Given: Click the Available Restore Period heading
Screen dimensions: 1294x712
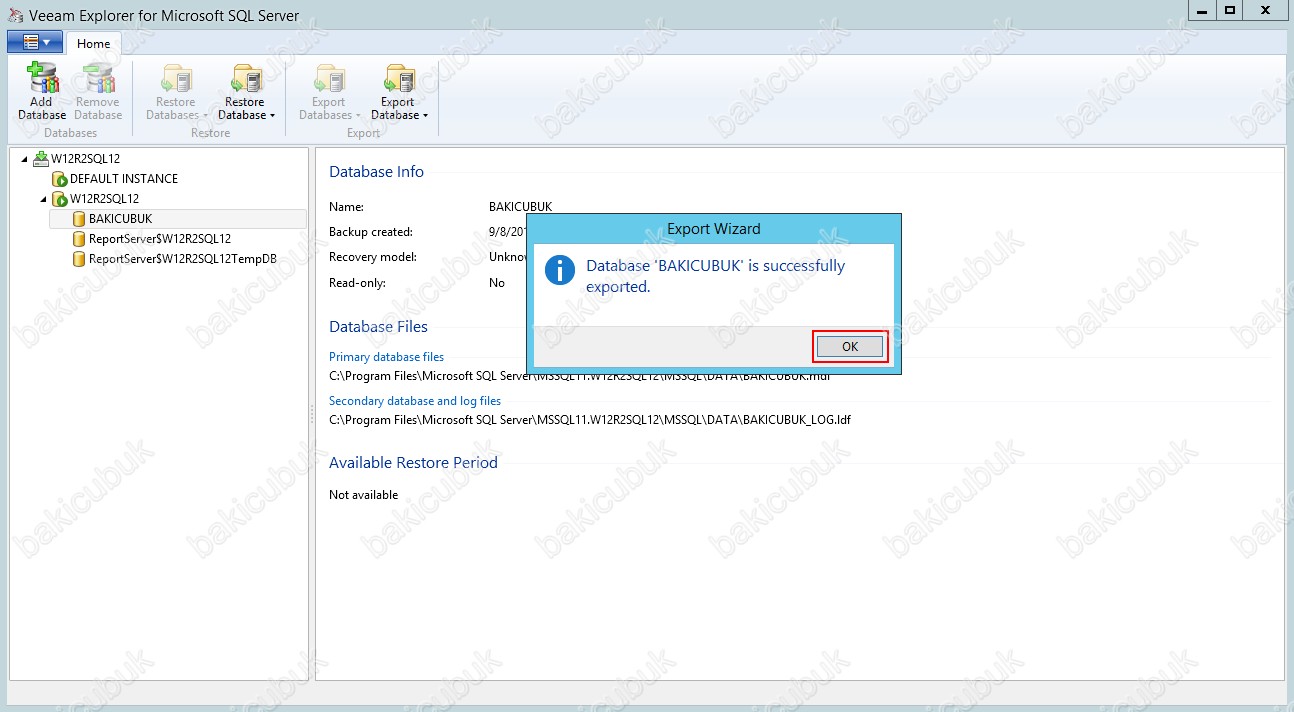Looking at the screenshot, I should [x=413, y=463].
